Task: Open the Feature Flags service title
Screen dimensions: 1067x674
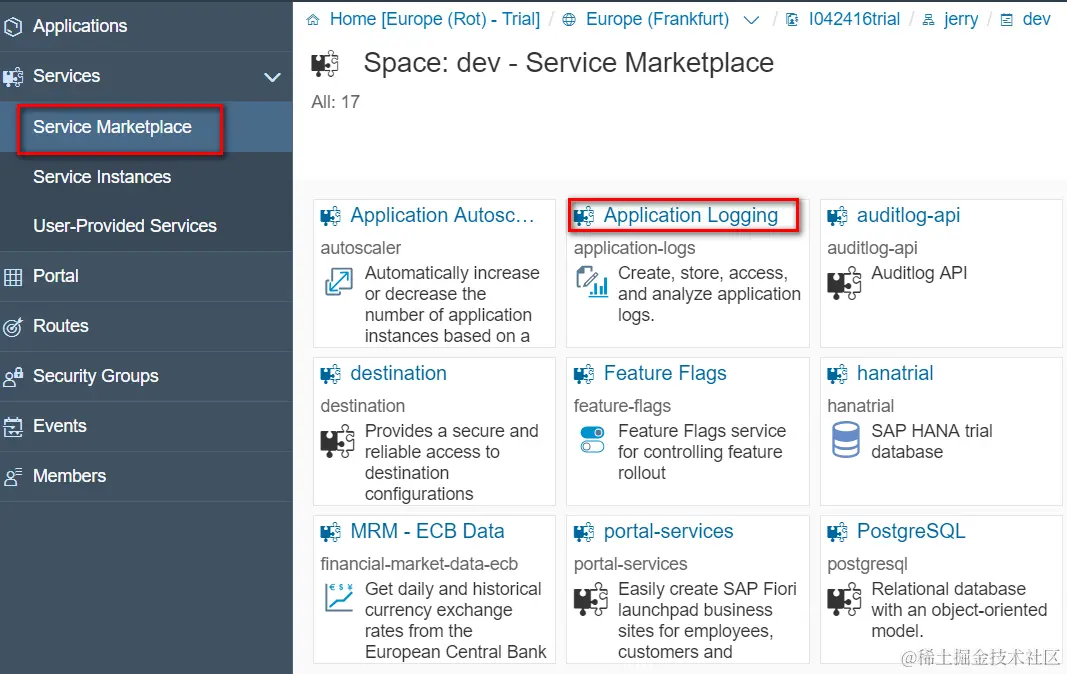Action: [665, 373]
